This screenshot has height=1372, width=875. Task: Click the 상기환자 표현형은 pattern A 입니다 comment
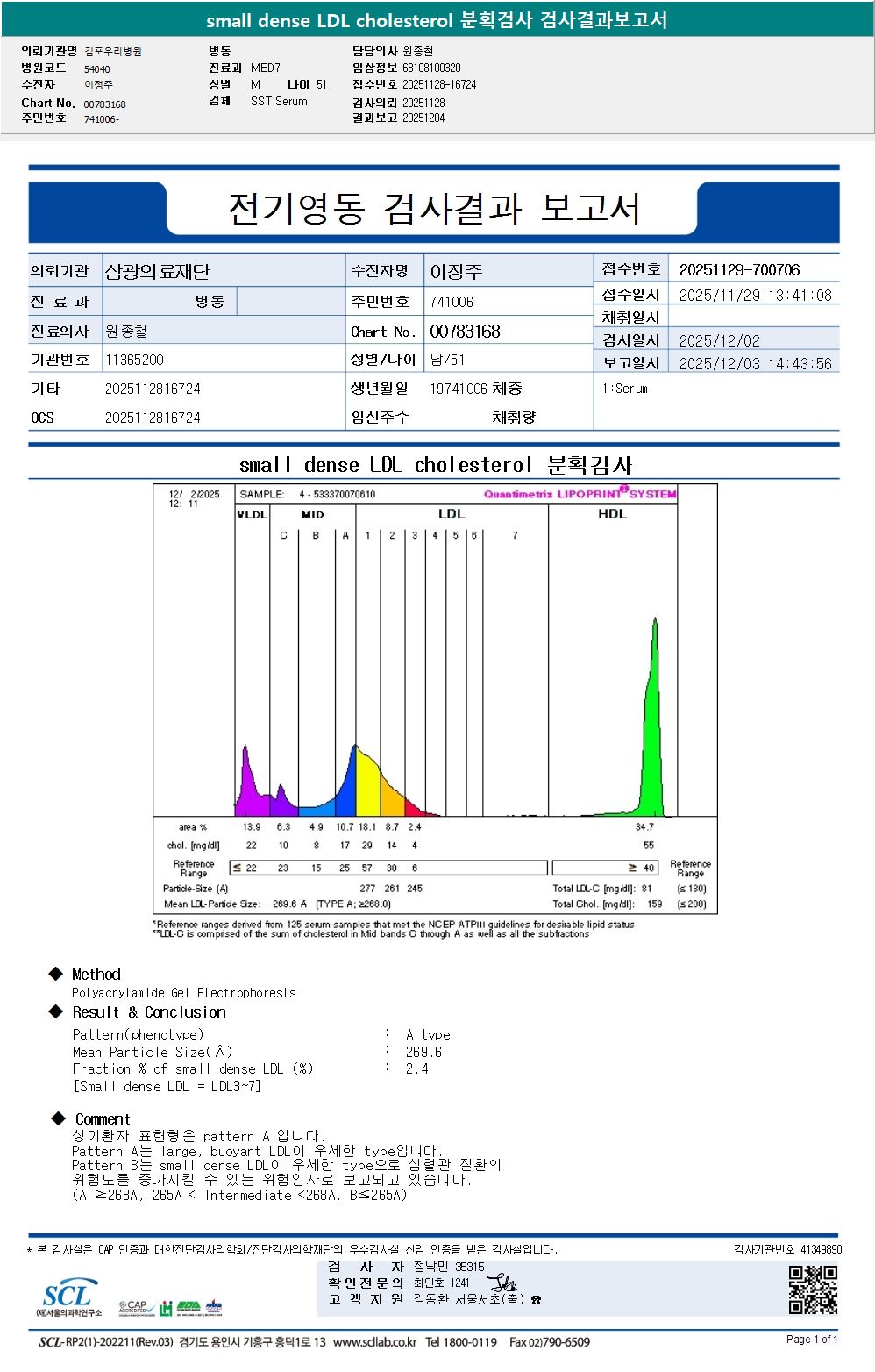[199, 1136]
